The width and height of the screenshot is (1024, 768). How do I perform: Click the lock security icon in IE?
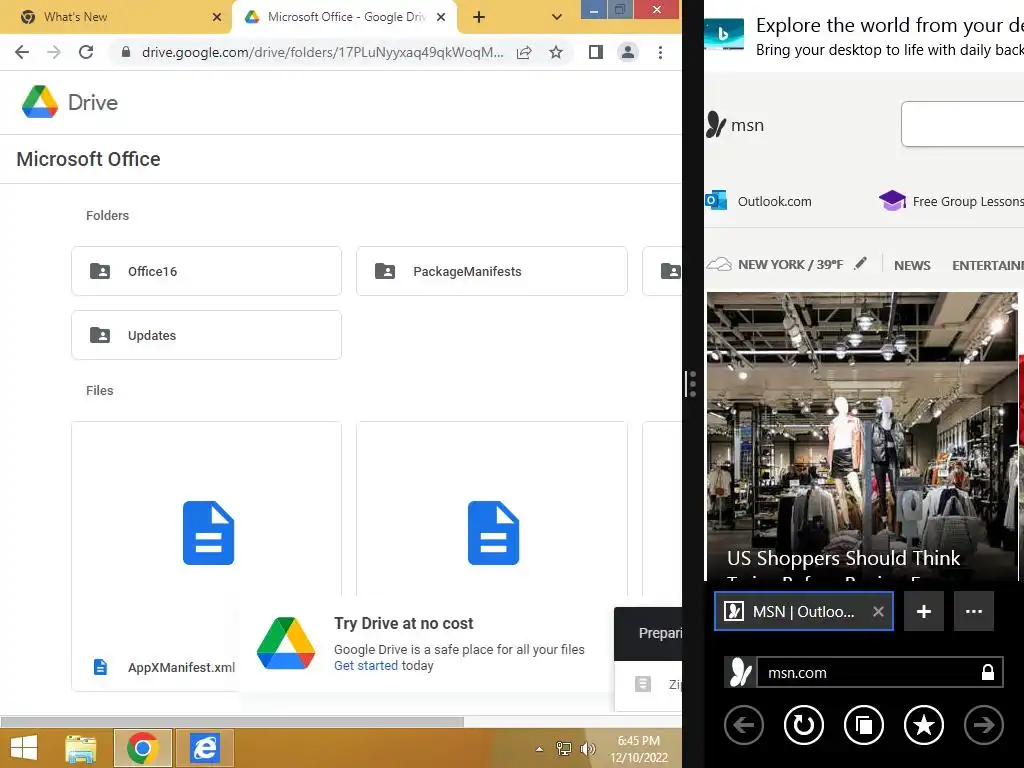pos(987,672)
